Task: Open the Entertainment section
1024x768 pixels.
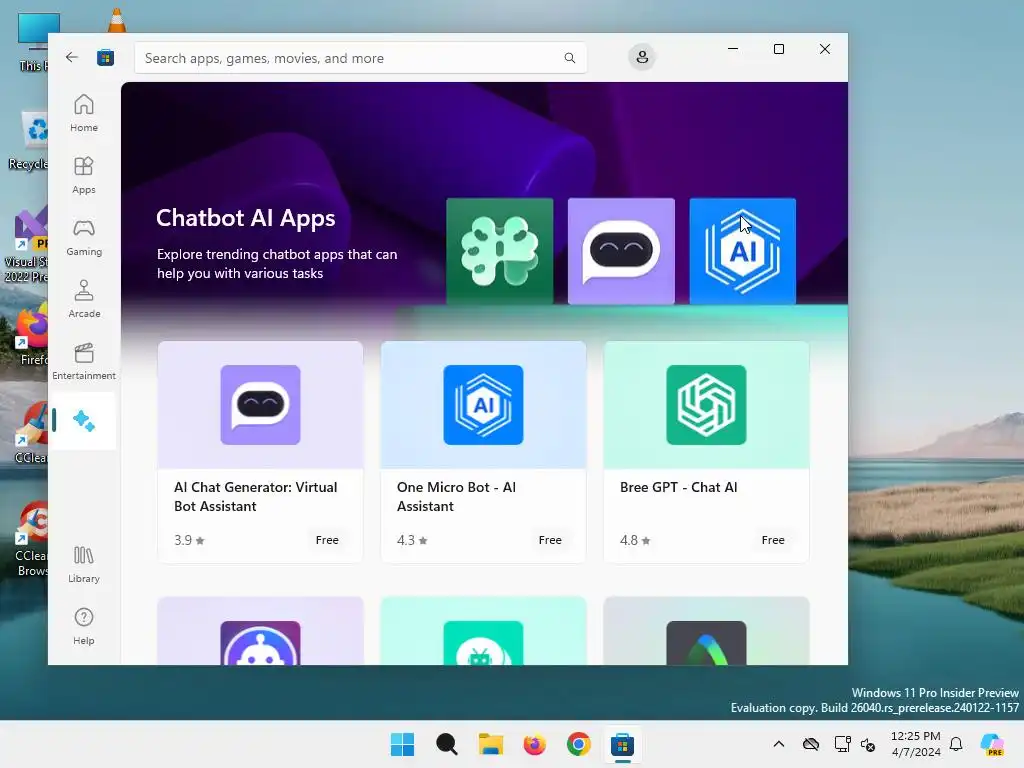Action: coord(84,361)
